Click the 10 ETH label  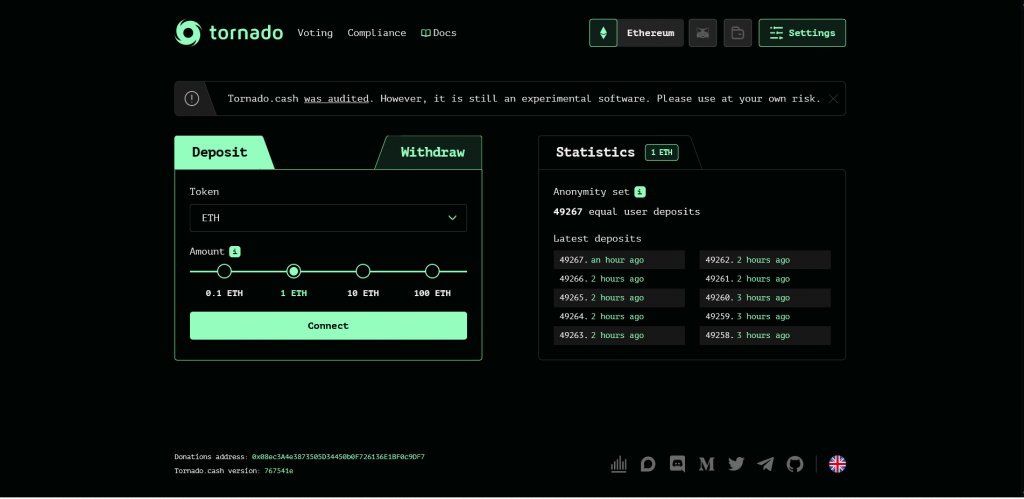pyautogui.click(x=363, y=293)
